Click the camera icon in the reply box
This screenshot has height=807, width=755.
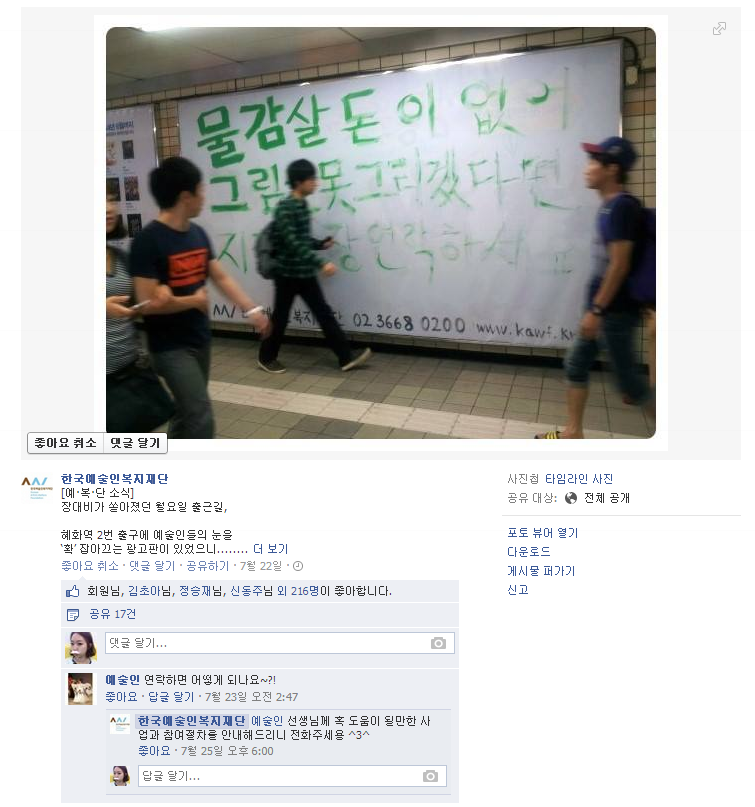coord(430,776)
